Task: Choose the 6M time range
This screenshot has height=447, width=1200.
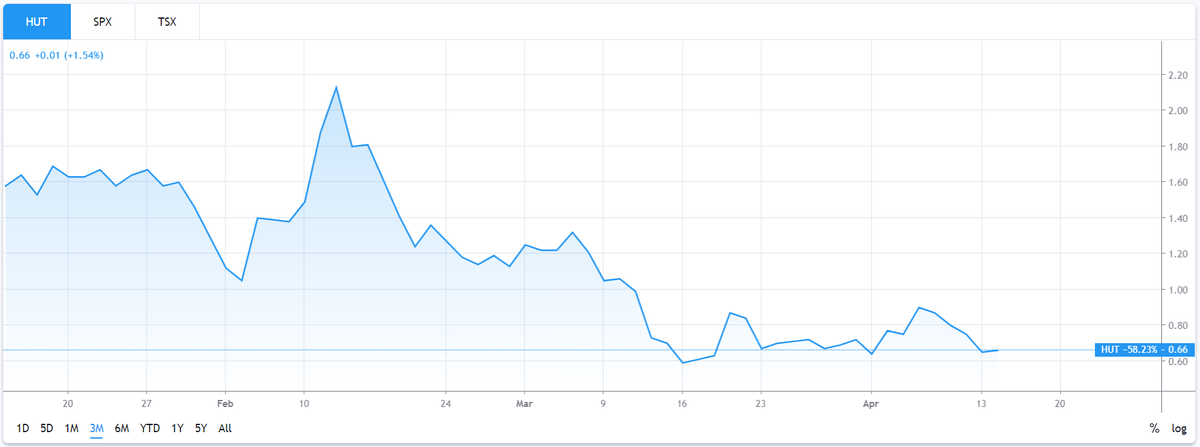Action: click(x=123, y=428)
